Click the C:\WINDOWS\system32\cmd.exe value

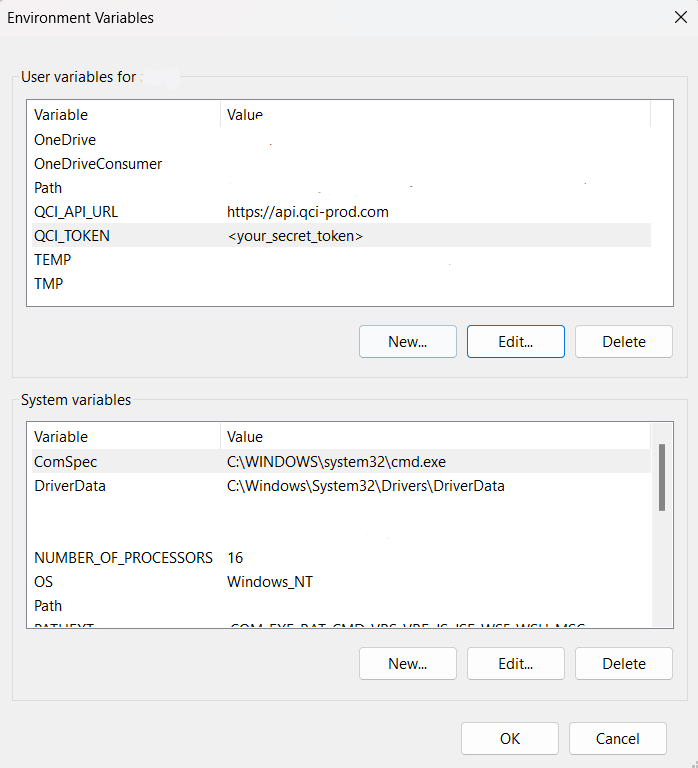(336, 461)
